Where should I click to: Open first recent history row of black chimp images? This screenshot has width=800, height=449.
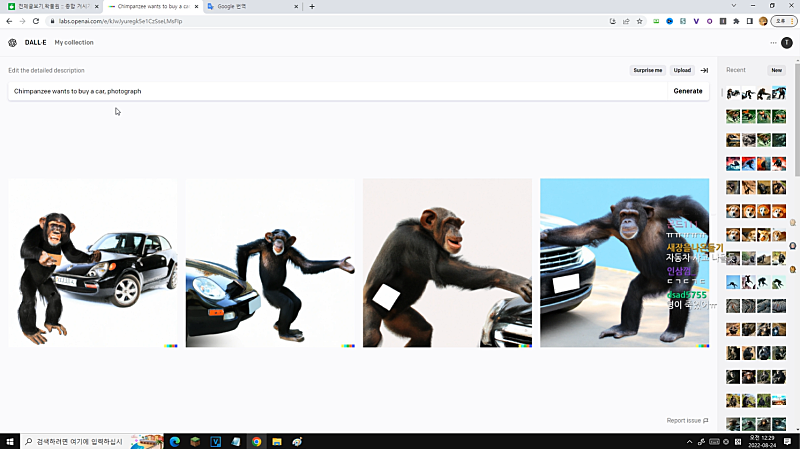tap(756, 93)
